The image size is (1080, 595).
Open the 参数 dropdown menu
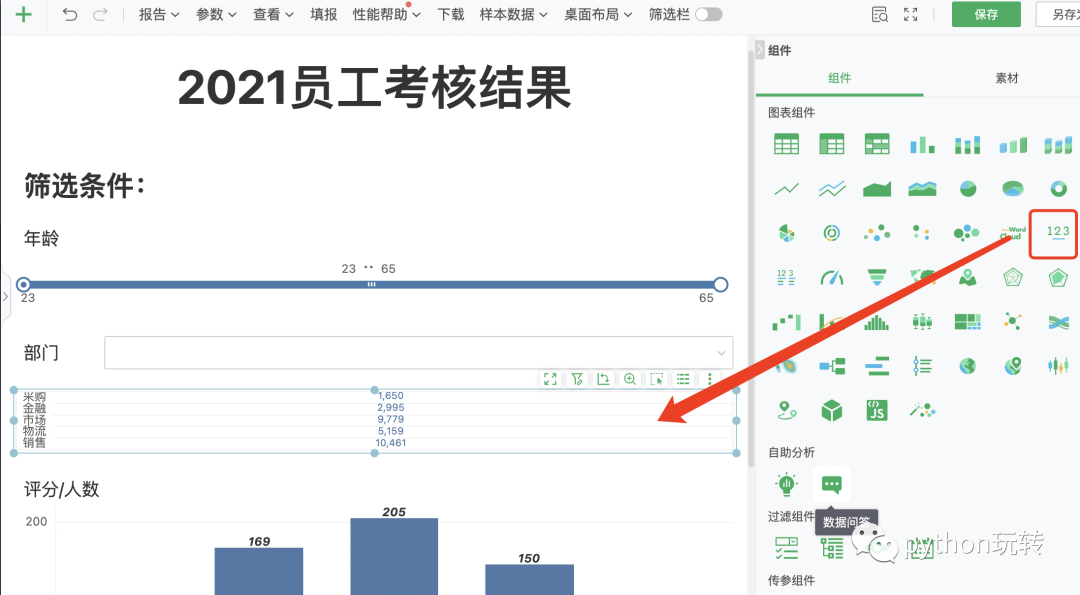pos(216,14)
